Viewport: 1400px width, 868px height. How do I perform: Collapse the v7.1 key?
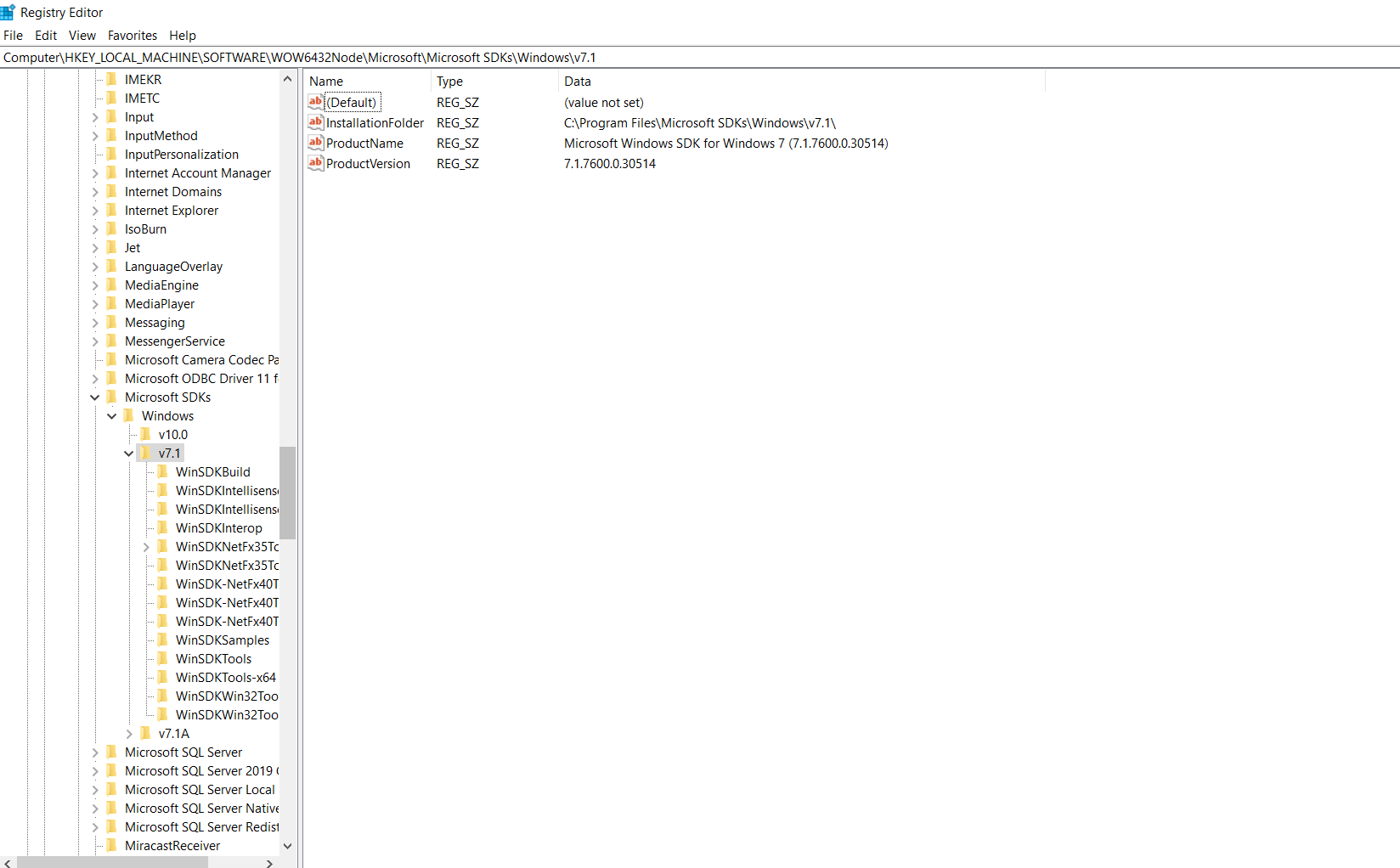tap(129, 454)
